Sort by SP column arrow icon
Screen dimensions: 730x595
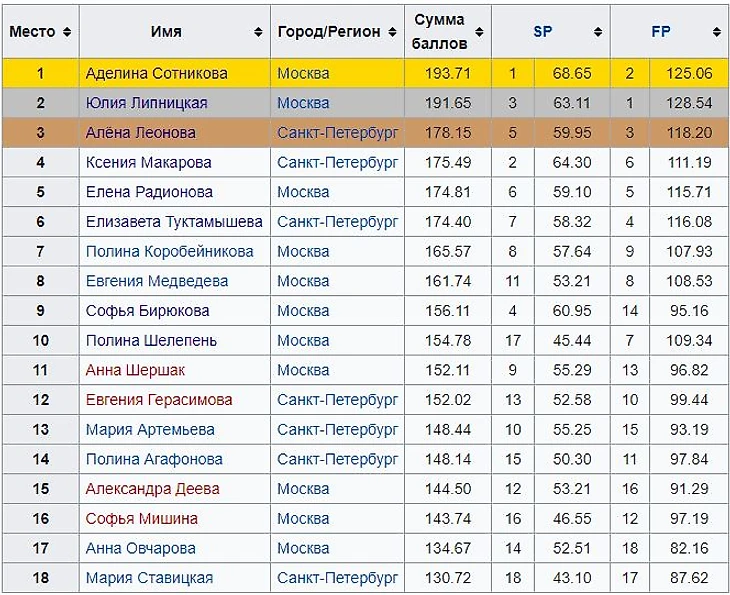pyautogui.click(x=598, y=32)
